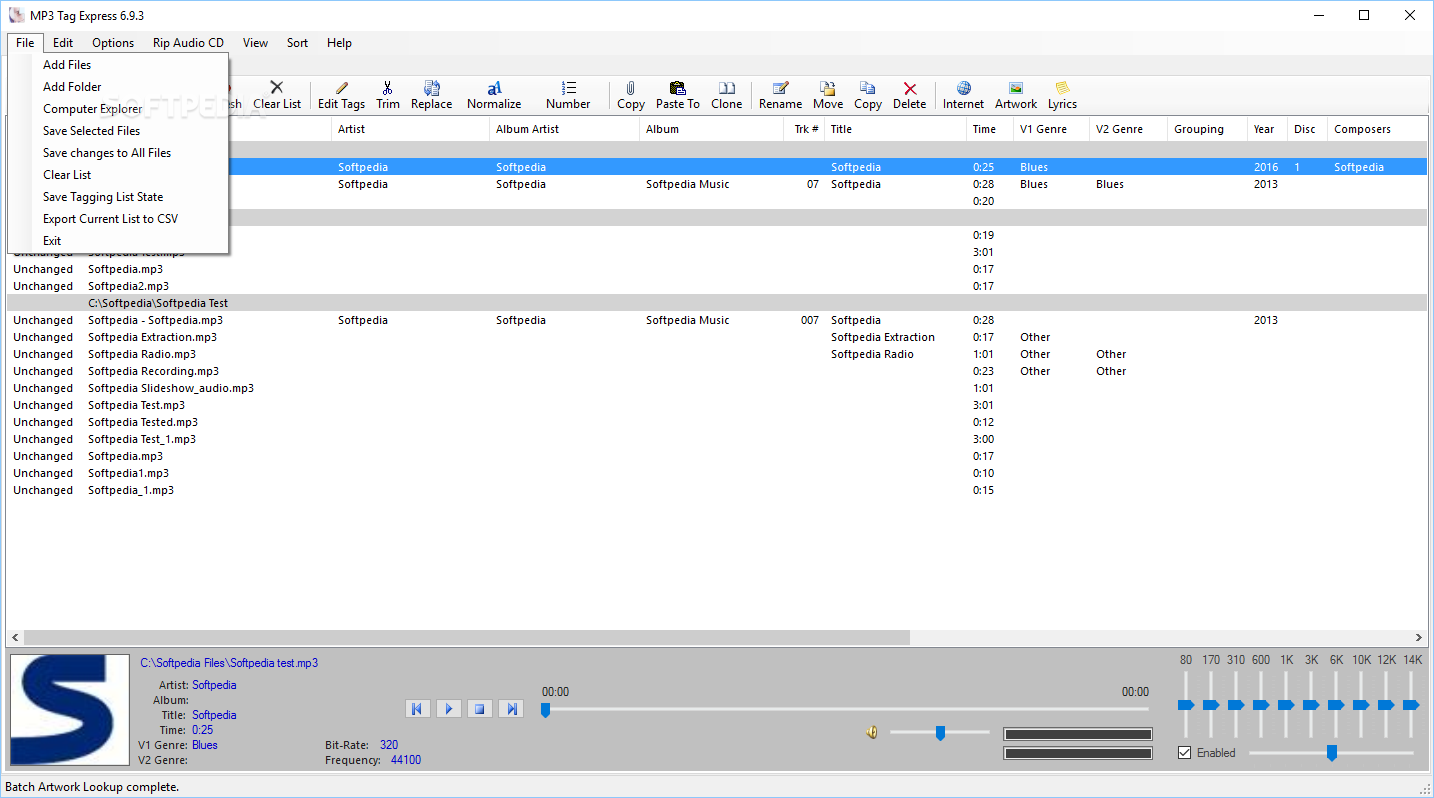Viewport: 1434px width, 798px height.
Task: Open the Replace tool
Action: (431, 95)
